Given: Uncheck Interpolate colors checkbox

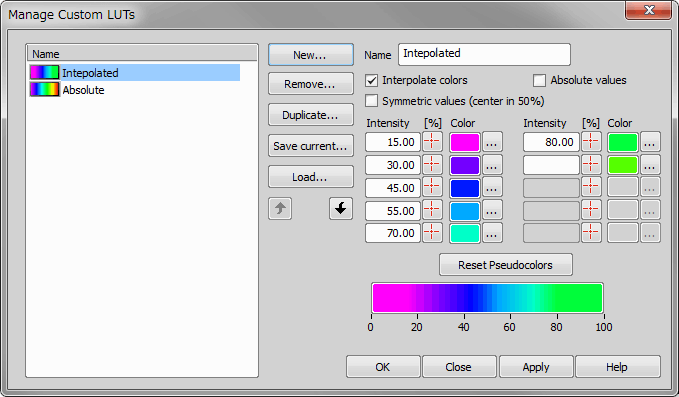Looking at the screenshot, I should (372, 80).
